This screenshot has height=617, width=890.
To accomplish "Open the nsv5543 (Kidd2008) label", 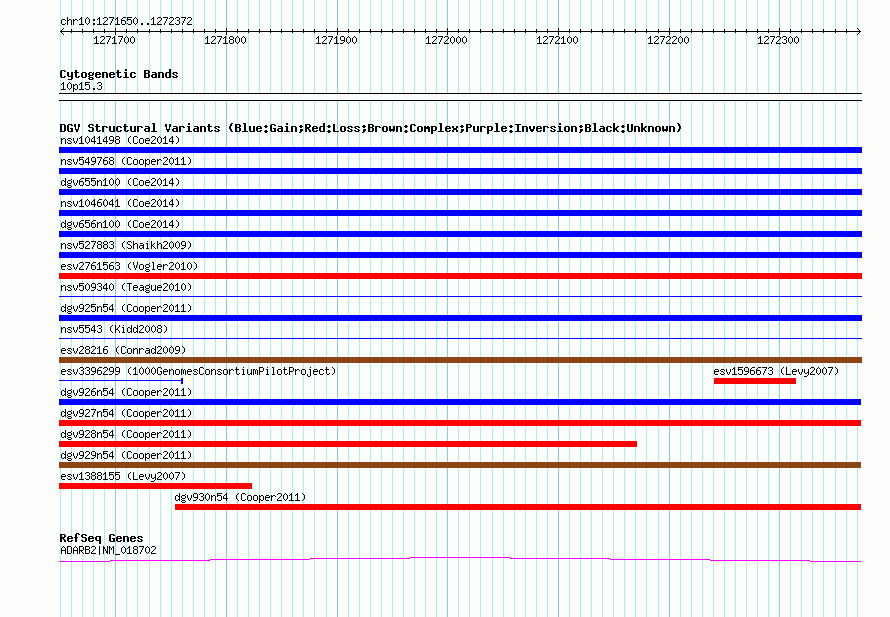I will tap(114, 329).
